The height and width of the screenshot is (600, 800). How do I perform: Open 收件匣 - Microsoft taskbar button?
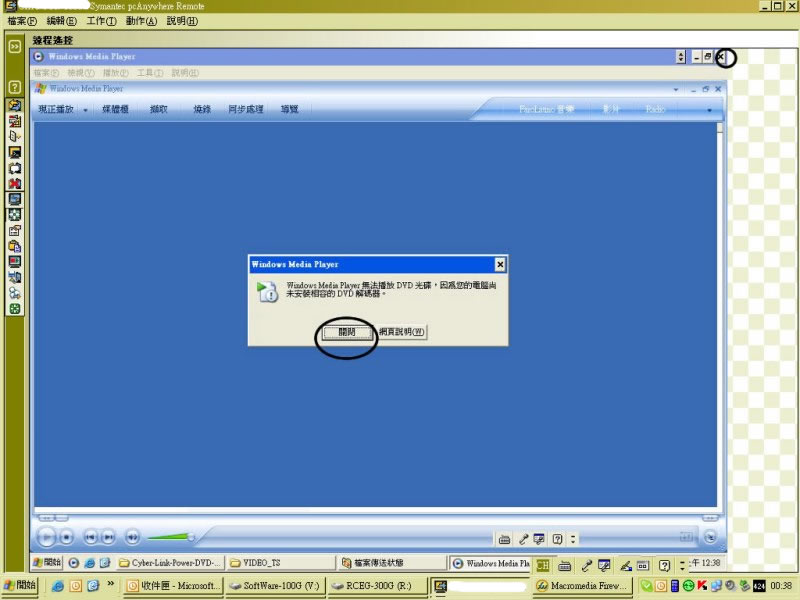tap(174, 586)
